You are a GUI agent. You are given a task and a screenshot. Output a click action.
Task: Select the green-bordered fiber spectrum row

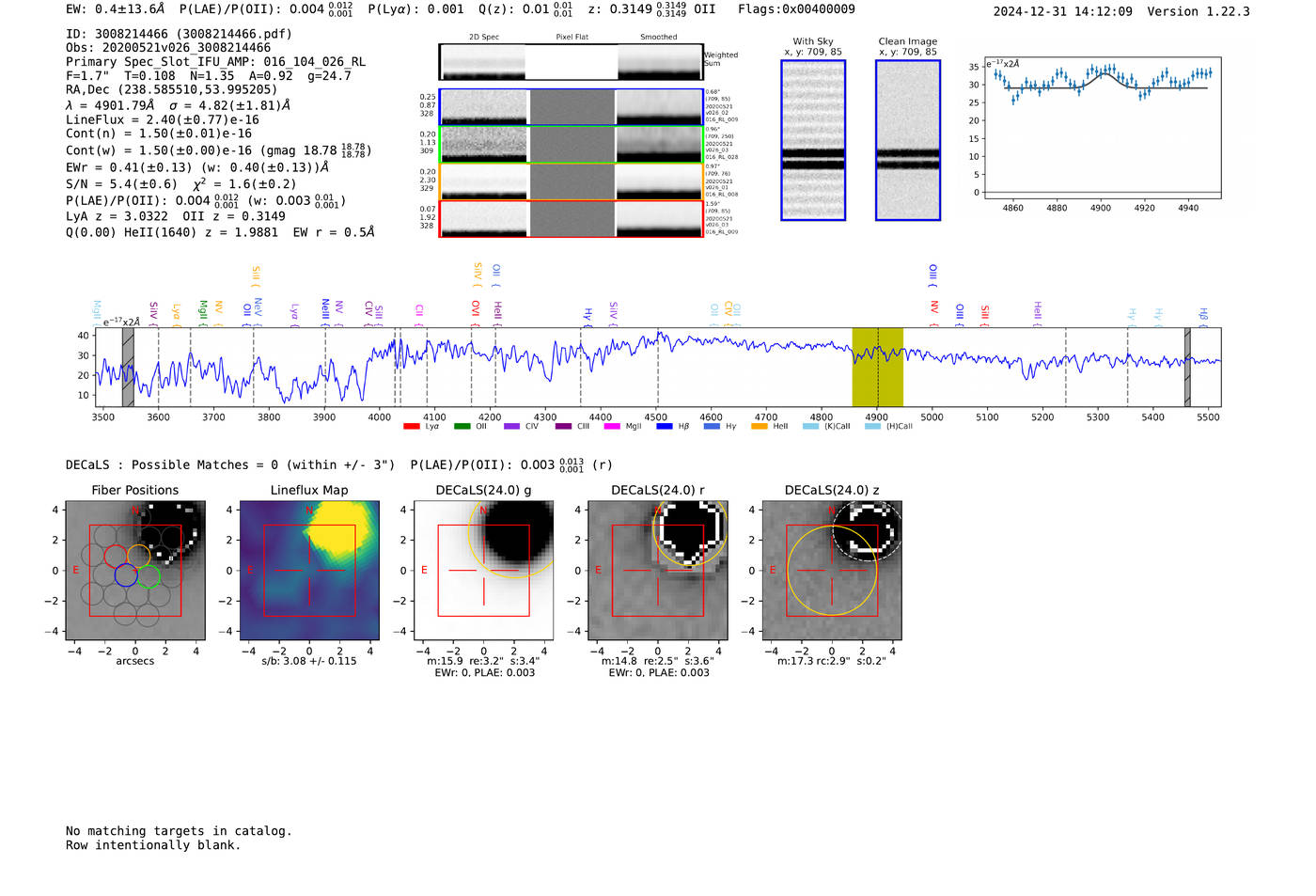tap(571, 144)
